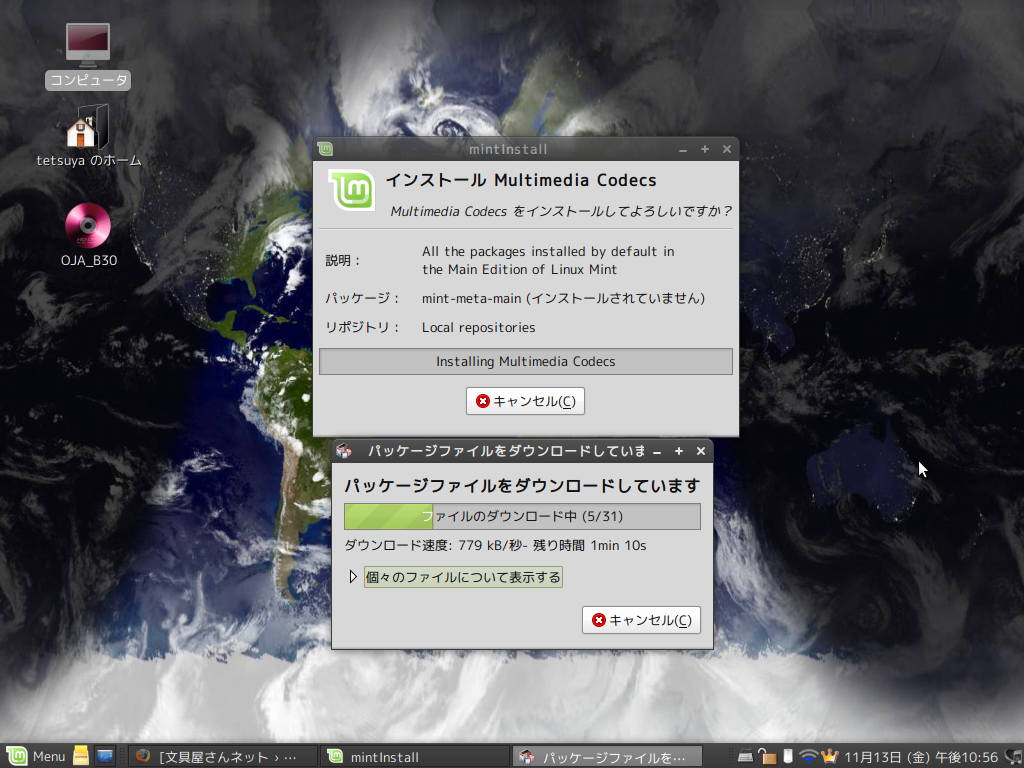This screenshot has height=768, width=1024.
Task: Close the package download dialog
Action: coord(701,451)
